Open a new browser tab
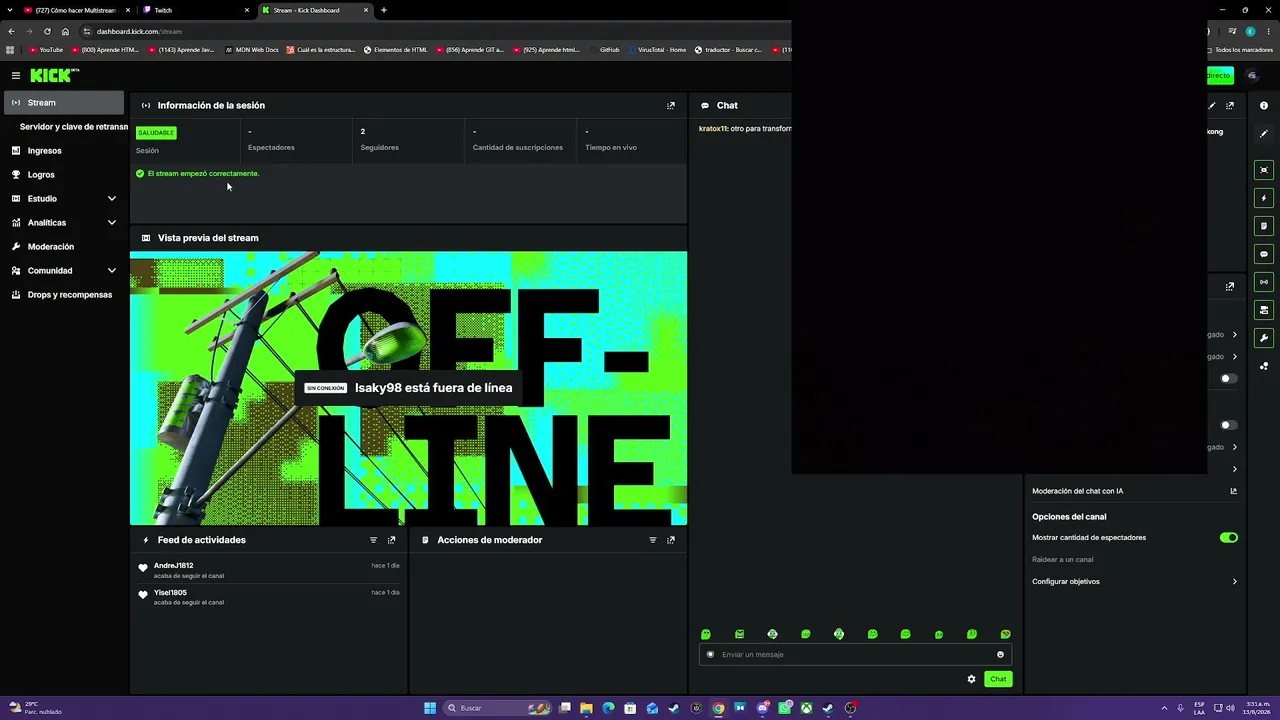 click(384, 10)
